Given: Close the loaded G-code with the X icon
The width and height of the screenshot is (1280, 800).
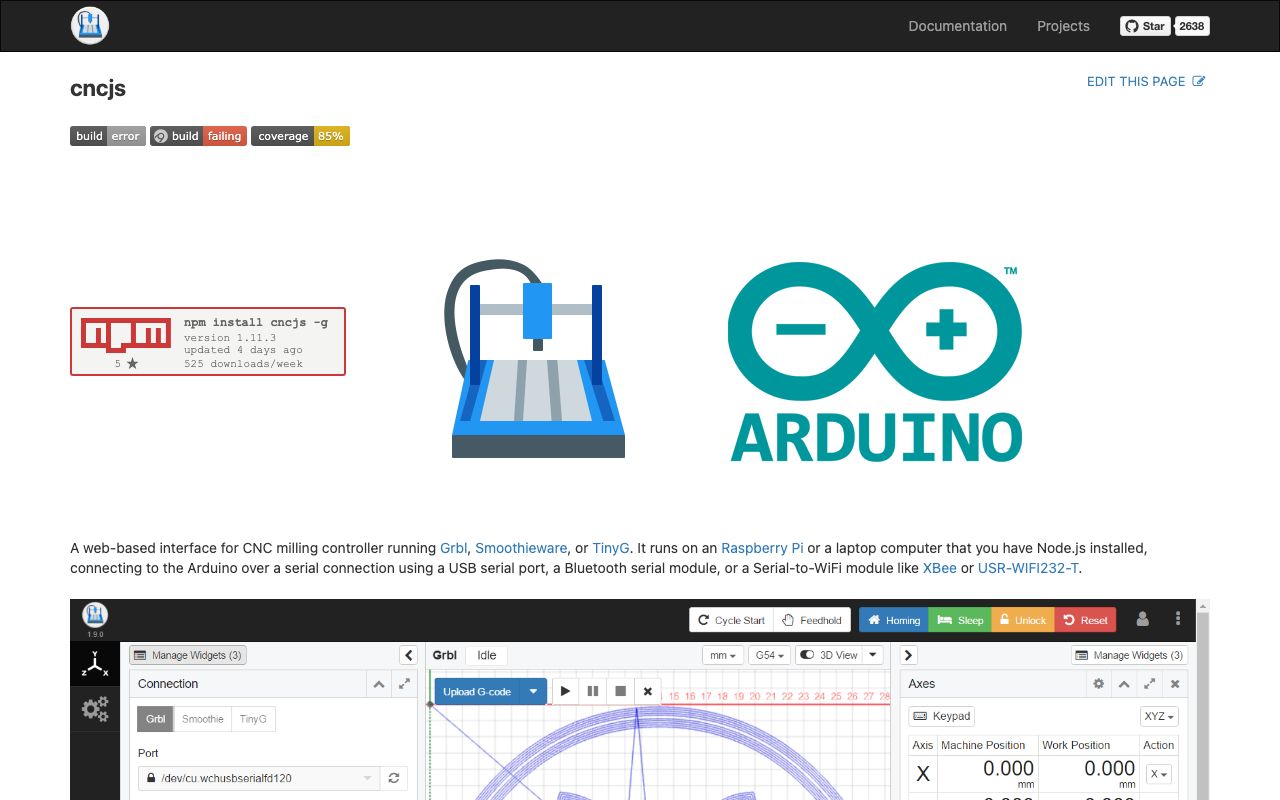Looking at the screenshot, I should [648, 691].
